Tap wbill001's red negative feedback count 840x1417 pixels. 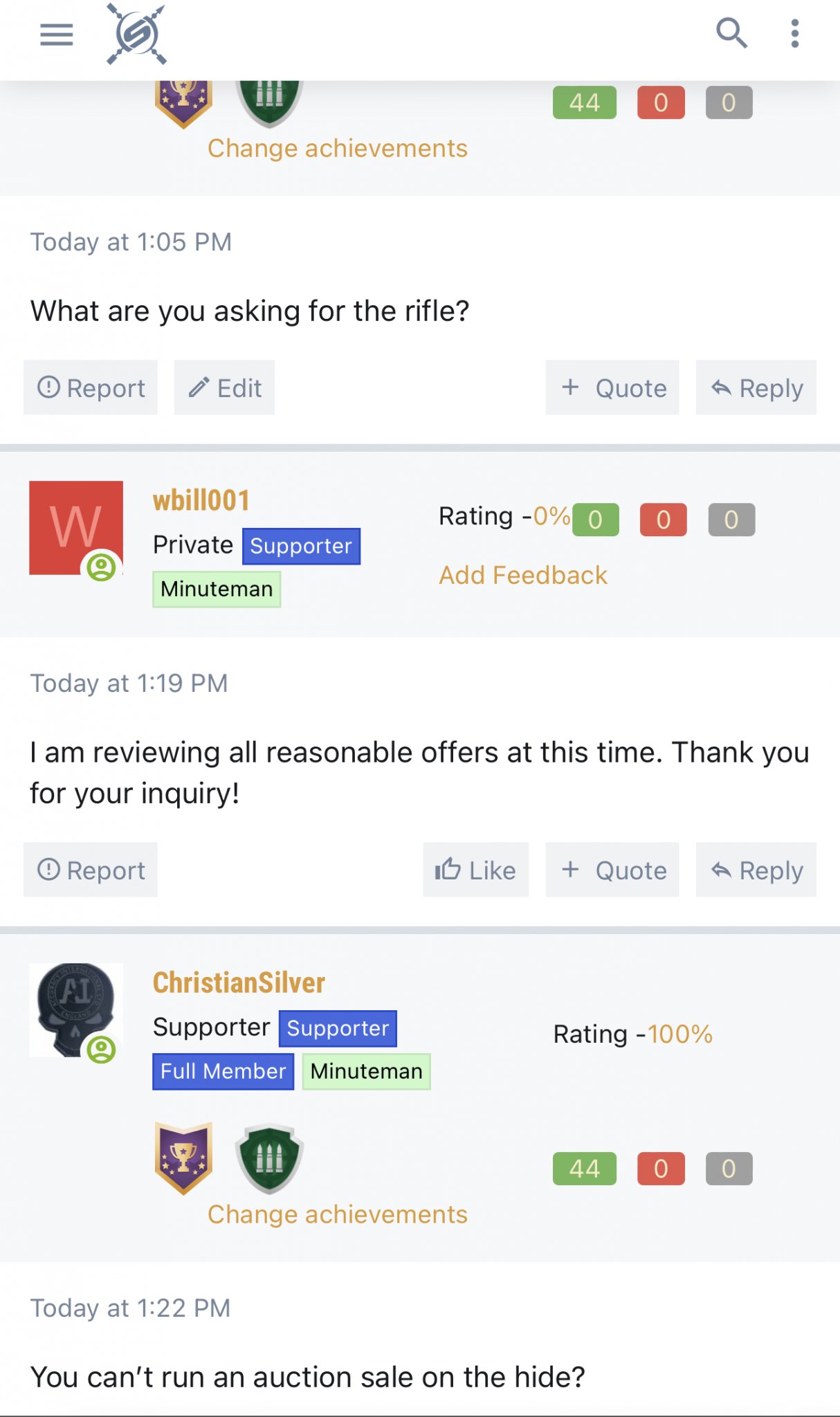point(664,520)
